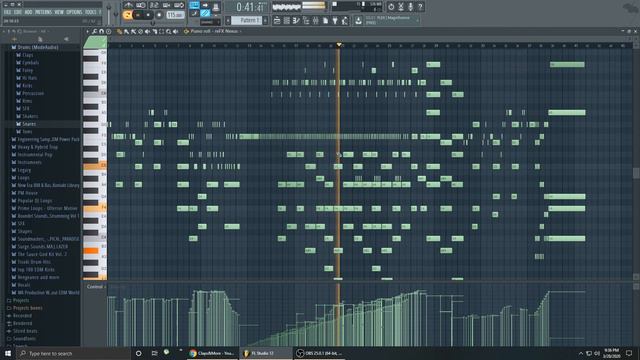Open the FILE menu
640x360 pixels.
pos(7,12)
